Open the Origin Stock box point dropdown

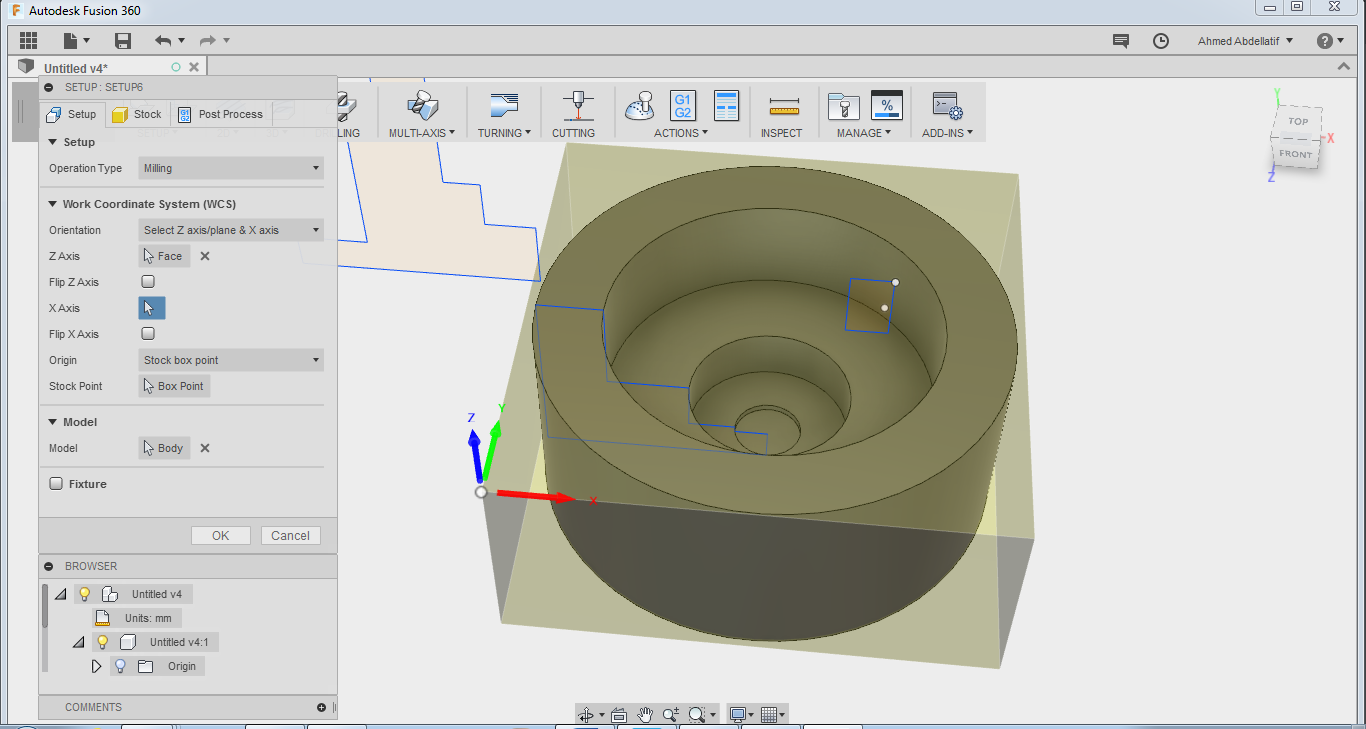click(231, 360)
